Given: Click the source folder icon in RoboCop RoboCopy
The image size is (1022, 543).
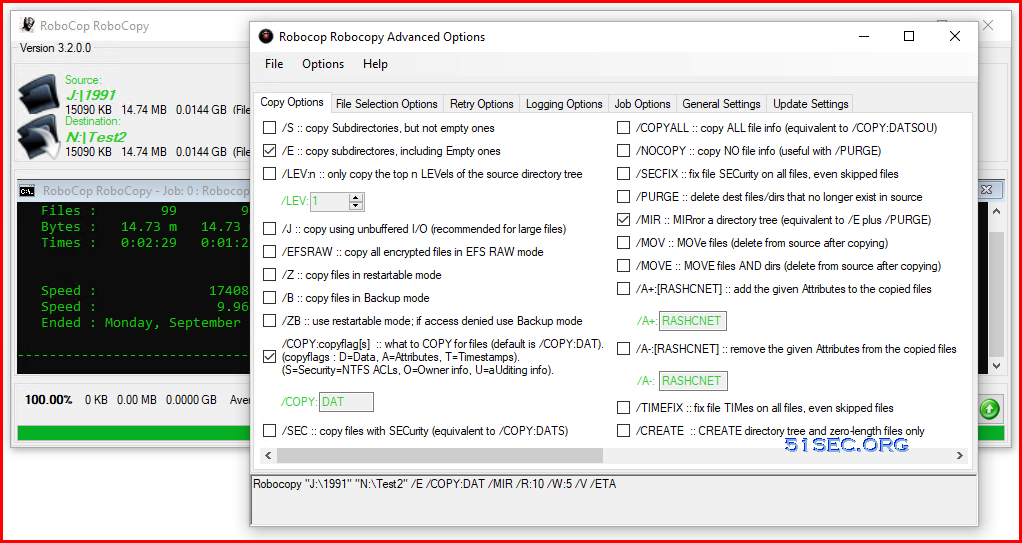Looking at the screenshot, I should click(39, 96).
